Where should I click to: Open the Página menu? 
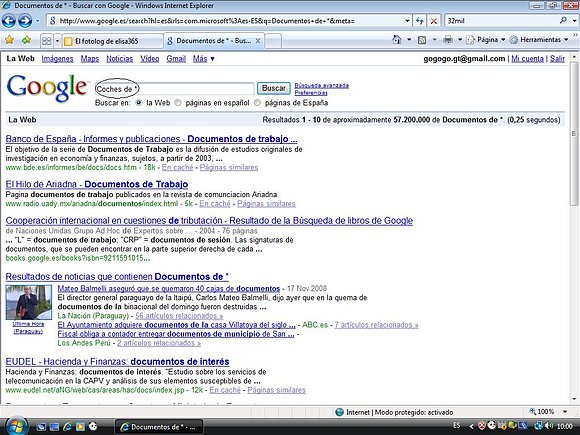[486, 40]
